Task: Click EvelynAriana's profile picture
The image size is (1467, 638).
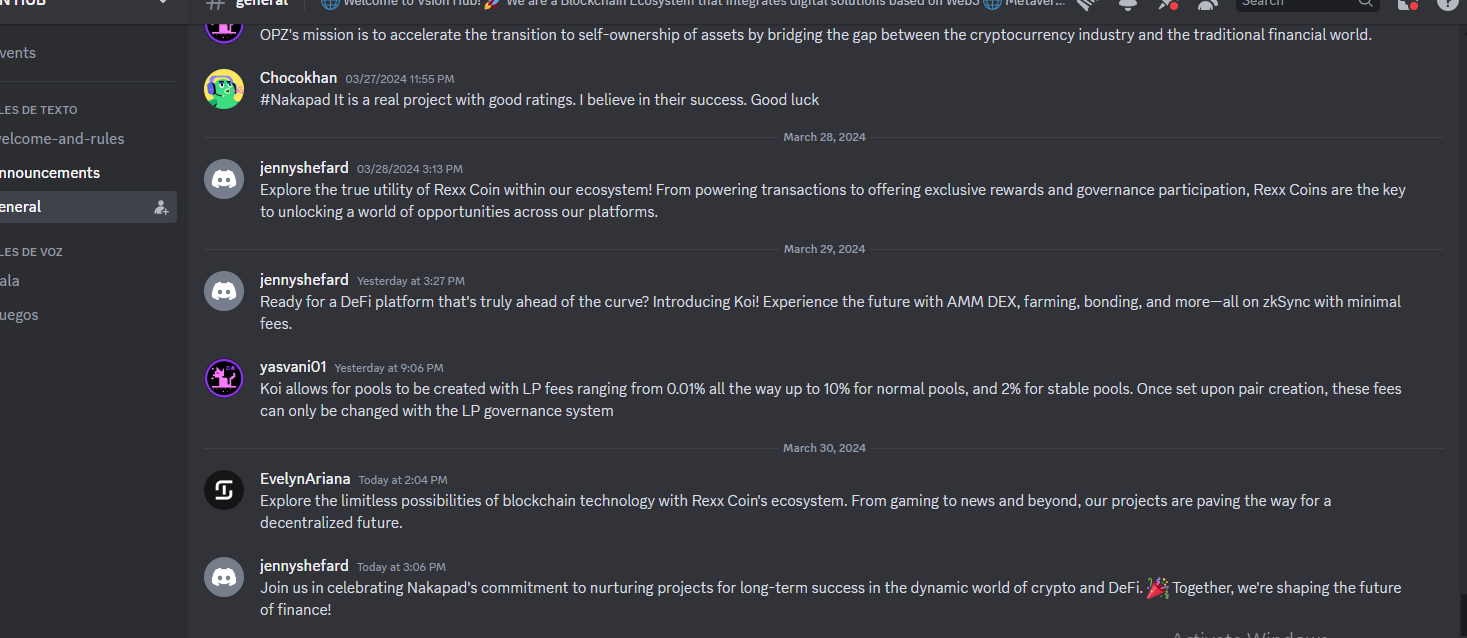Action: (x=224, y=490)
